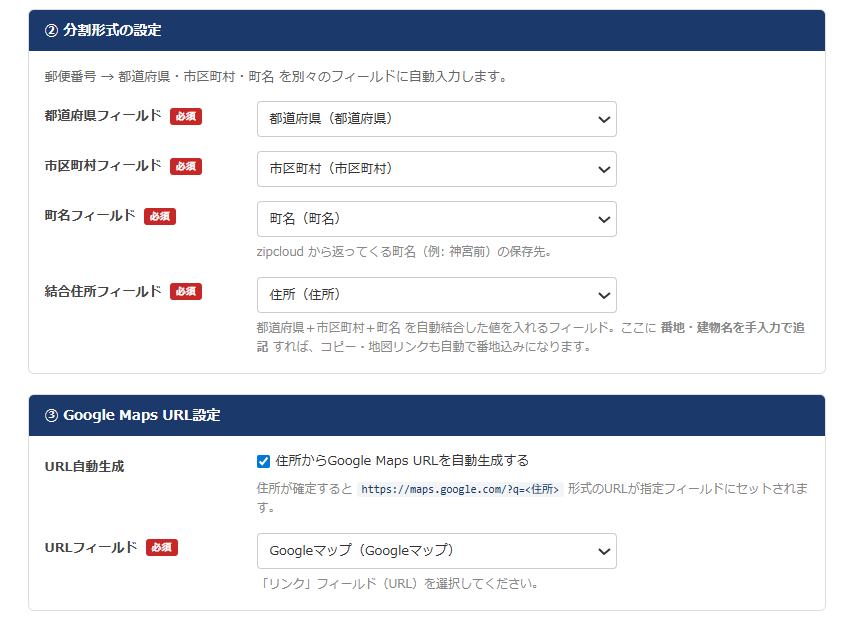Click the zipcloud help text under 町名
This screenshot has height=620, width=843.
tap(404, 252)
